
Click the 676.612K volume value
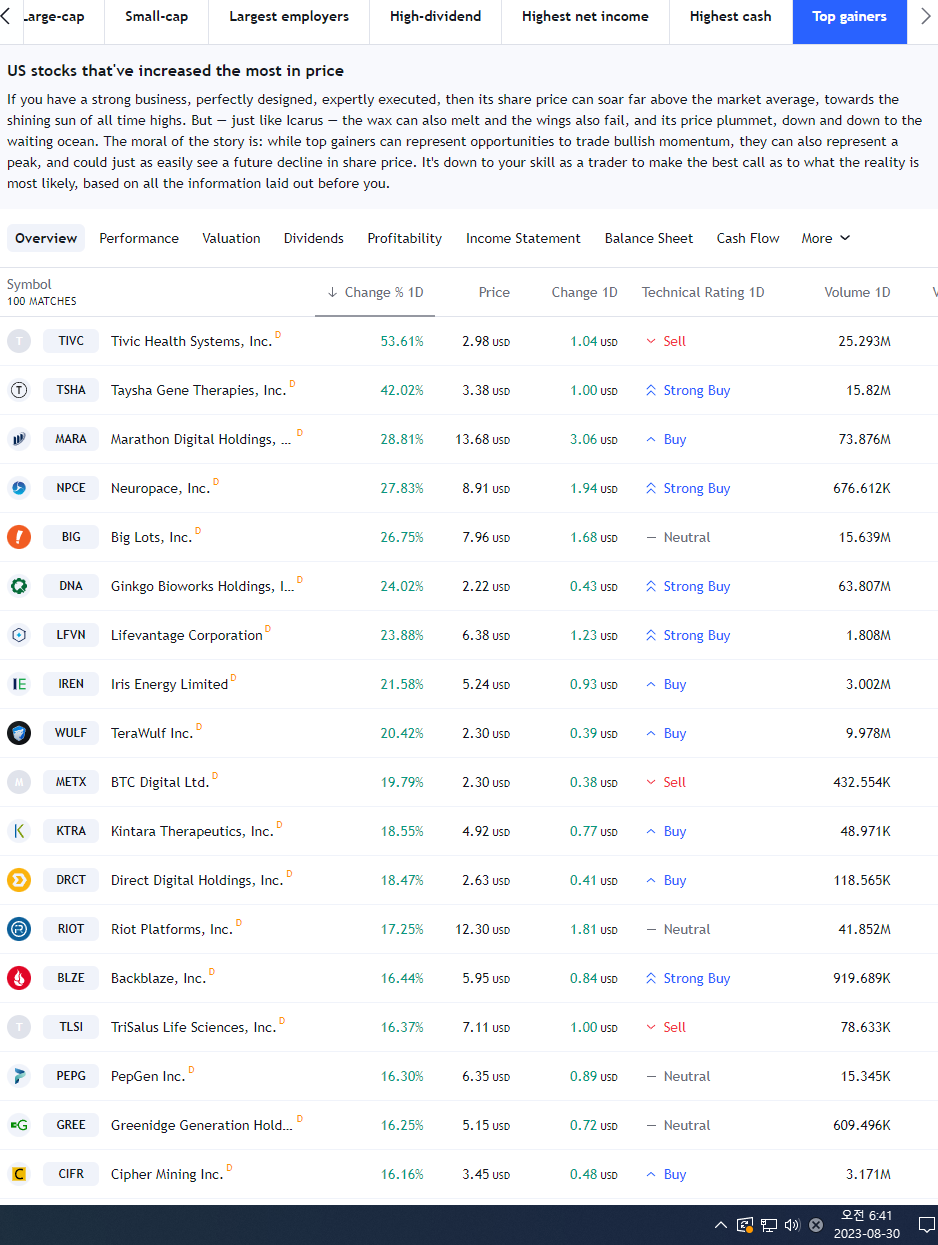click(x=861, y=488)
